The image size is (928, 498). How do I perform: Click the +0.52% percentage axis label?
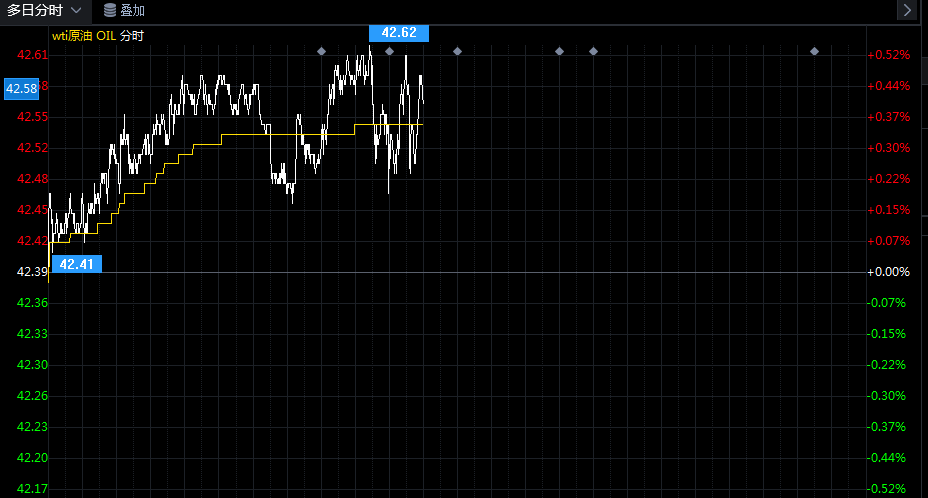pos(889,55)
